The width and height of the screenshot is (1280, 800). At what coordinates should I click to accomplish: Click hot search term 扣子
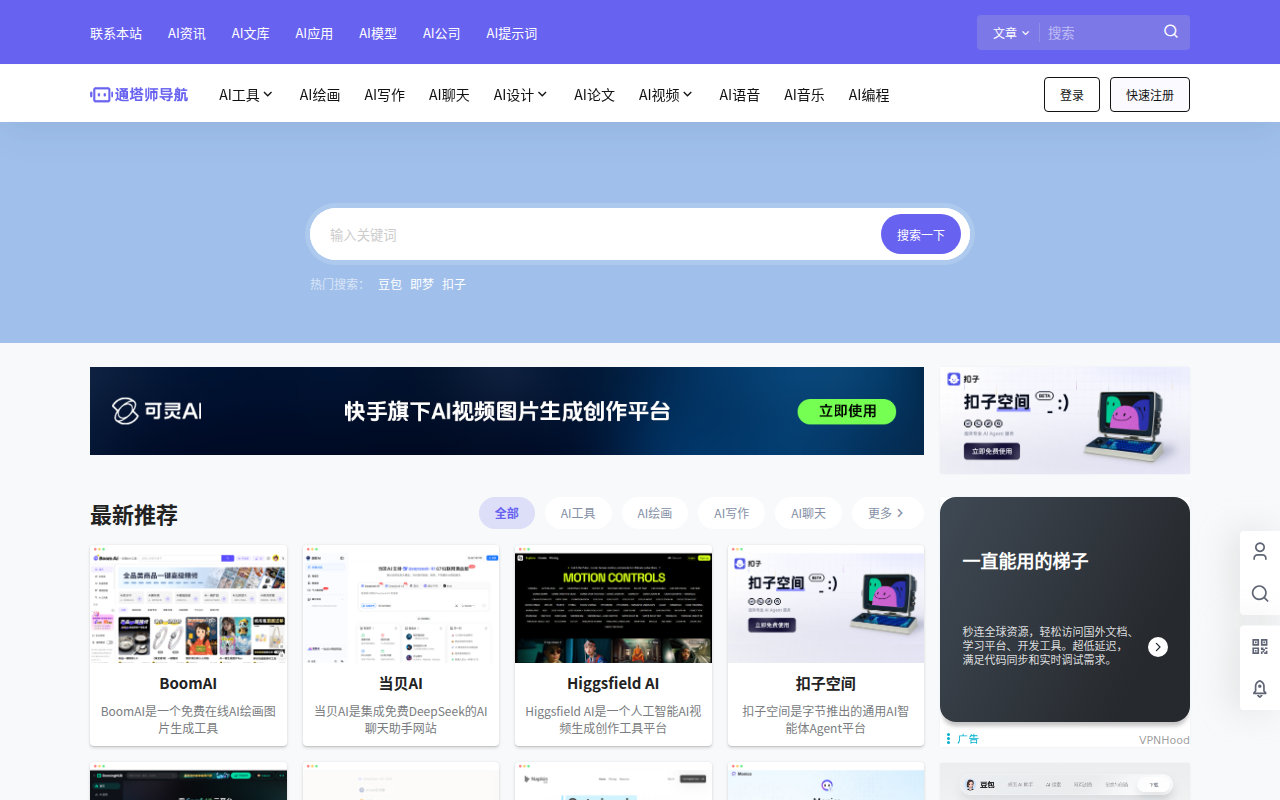pos(454,284)
